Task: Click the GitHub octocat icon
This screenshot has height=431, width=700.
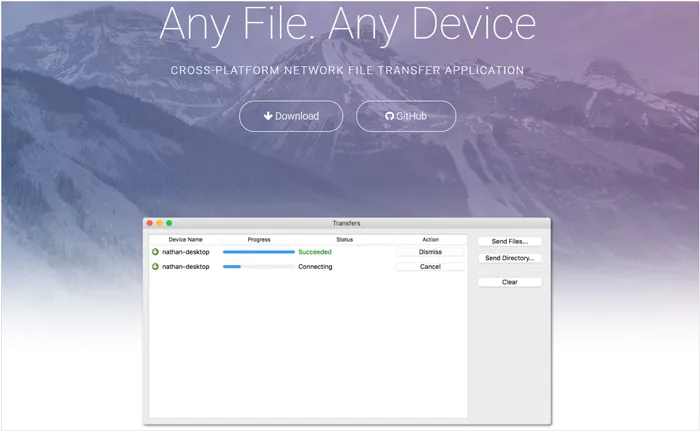Action: pos(389,116)
